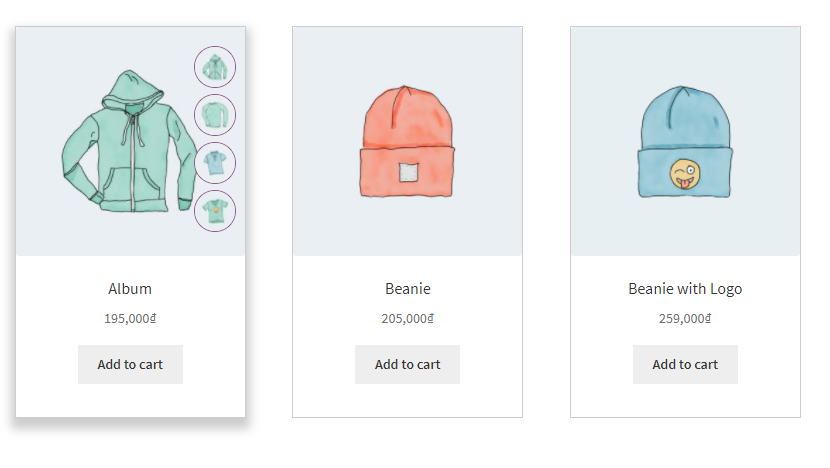The width and height of the screenshot is (830, 468).
Task: Select the blue polo shirt circular thumbnail
Action: 215,163
